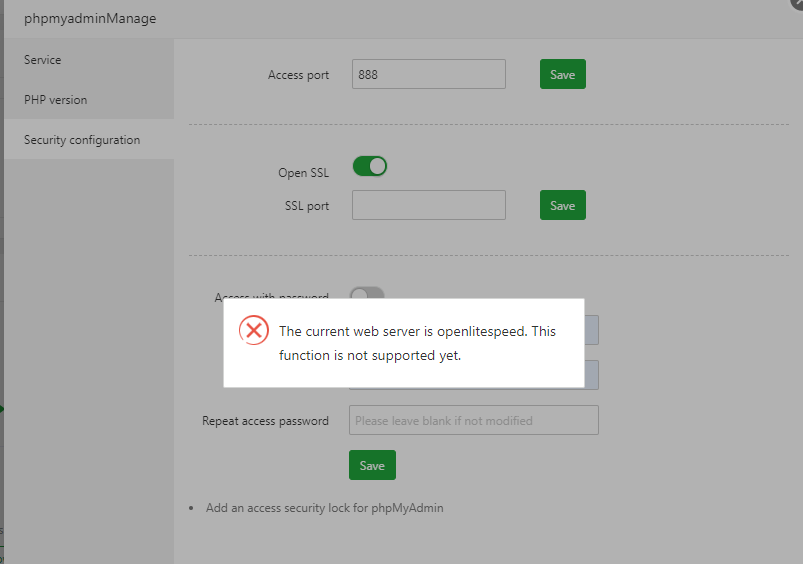Click the phpMyAdmin security lock hint text

click(x=324, y=508)
